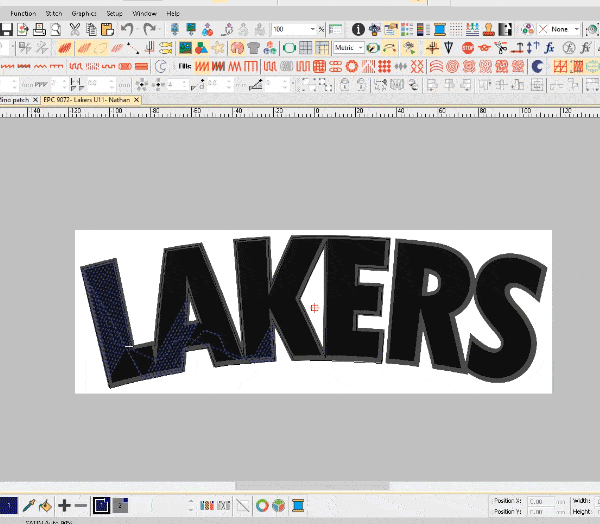Click the Position Y input field
Image resolution: width=600 pixels, height=524 pixels.
541,511
